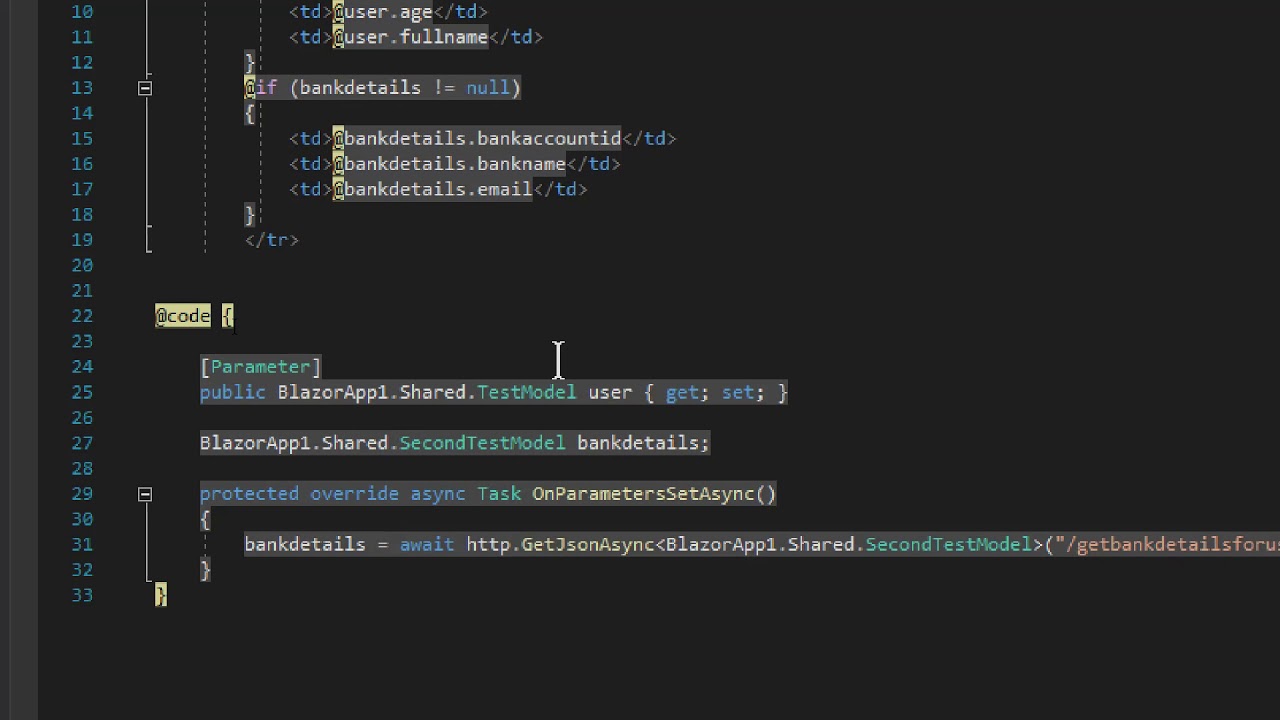Image resolution: width=1280 pixels, height=720 pixels.
Task: Click the bankdetails; field name in line 27
Action: point(643,443)
